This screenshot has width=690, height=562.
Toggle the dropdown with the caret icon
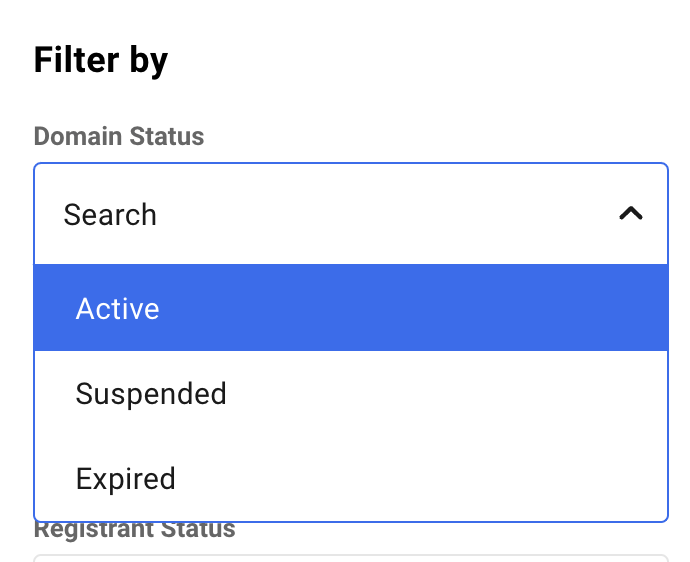point(631,213)
